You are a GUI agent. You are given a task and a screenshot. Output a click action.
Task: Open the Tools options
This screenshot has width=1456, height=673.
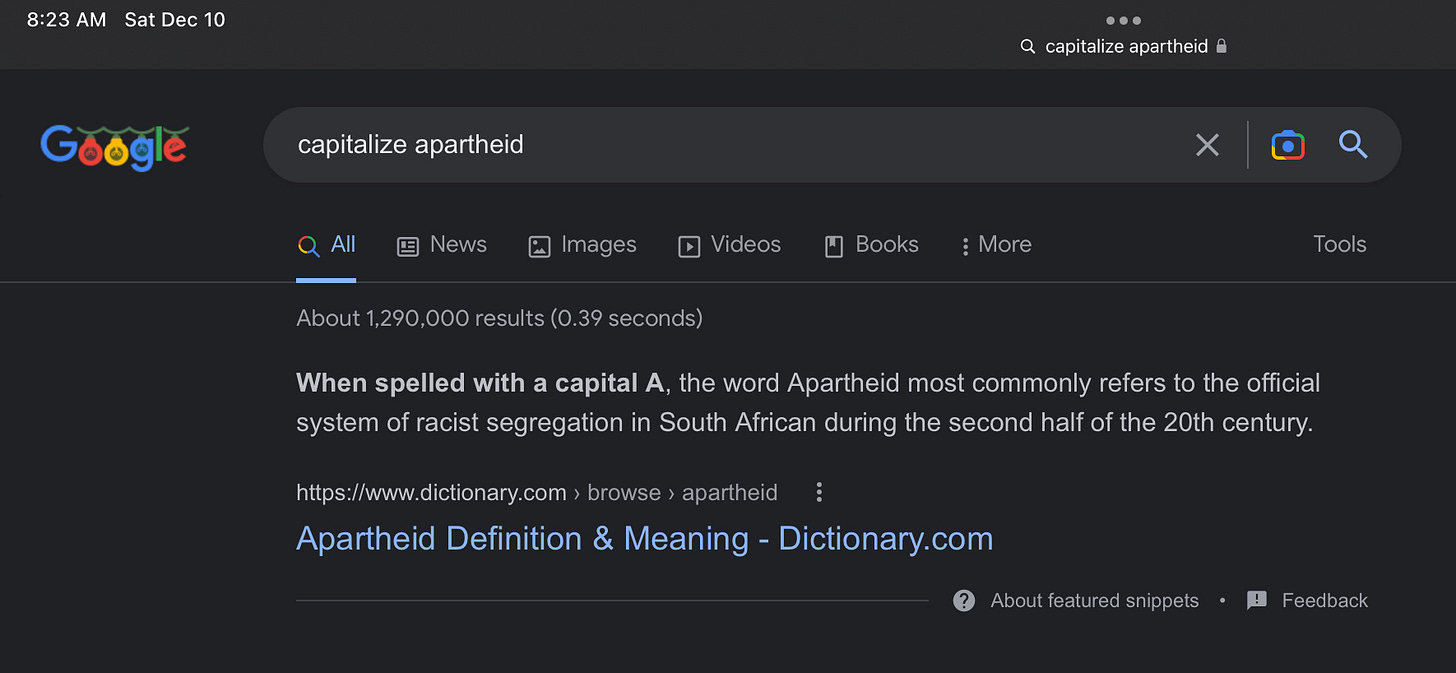pyautogui.click(x=1340, y=244)
